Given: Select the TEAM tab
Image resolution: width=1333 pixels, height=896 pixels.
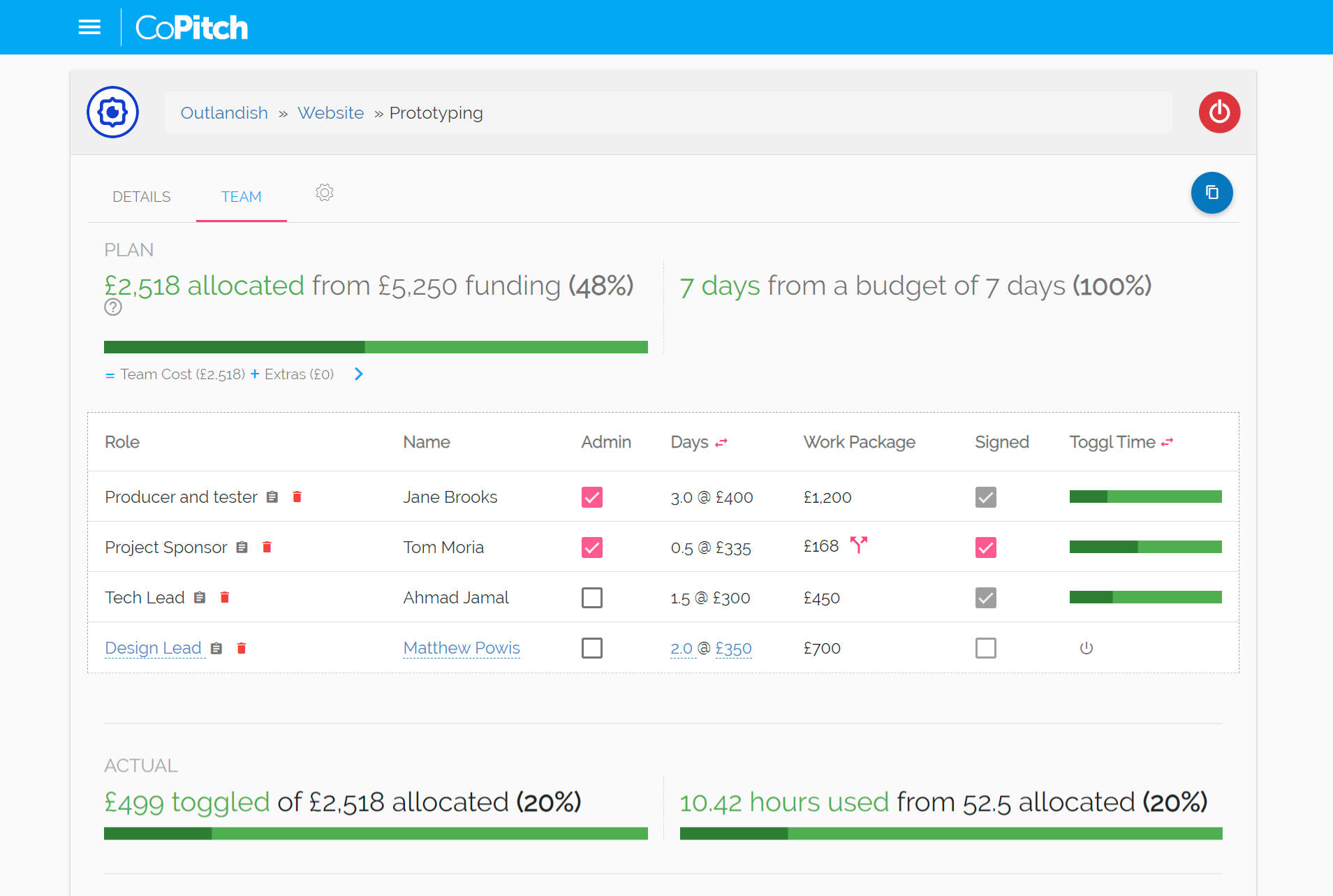Looking at the screenshot, I should [x=241, y=197].
